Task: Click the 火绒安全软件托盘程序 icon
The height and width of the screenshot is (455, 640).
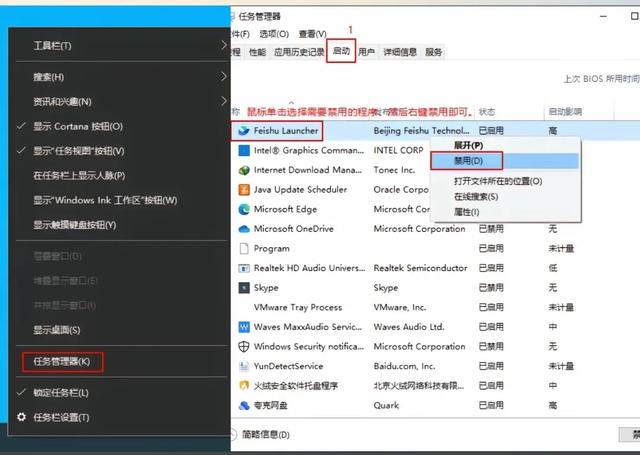Action: click(244, 386)
